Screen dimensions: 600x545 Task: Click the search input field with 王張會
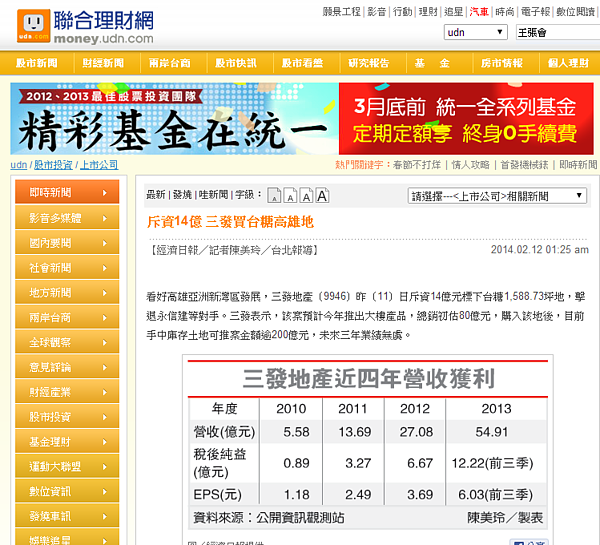(558, 32)
